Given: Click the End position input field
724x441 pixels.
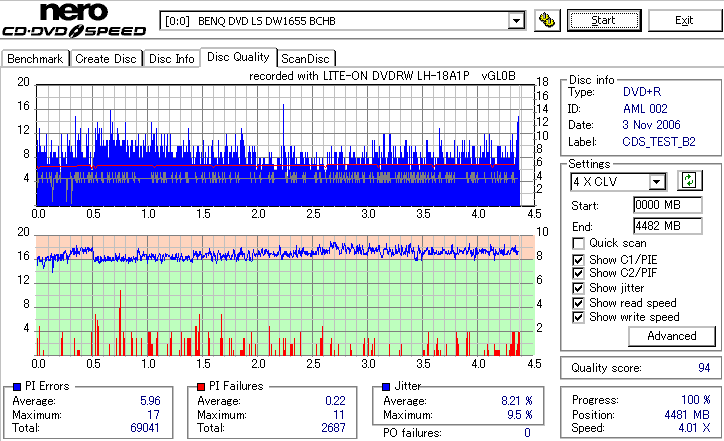Looking at the screenshot, I should [x=668, y=226].
